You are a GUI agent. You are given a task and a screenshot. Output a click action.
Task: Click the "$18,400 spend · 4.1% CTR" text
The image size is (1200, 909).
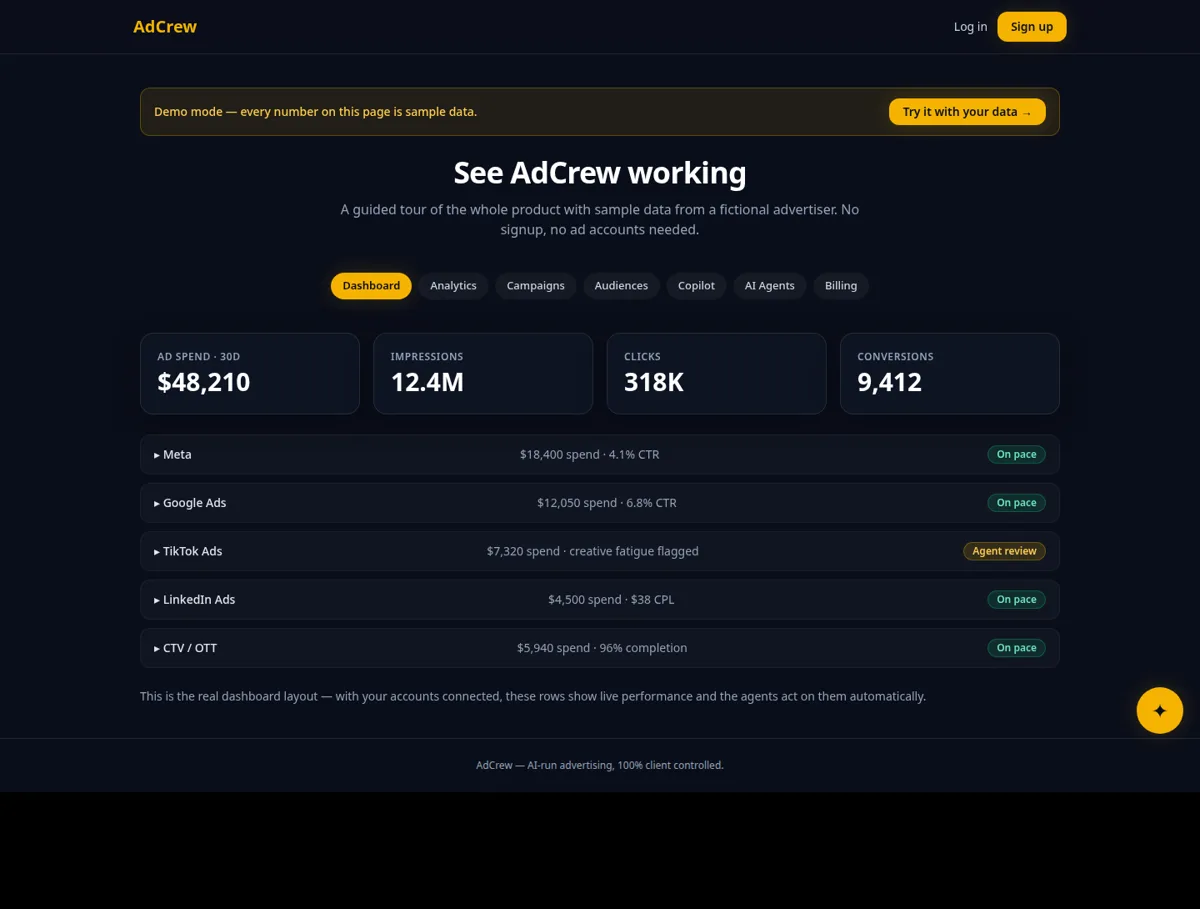click(589, 454)
